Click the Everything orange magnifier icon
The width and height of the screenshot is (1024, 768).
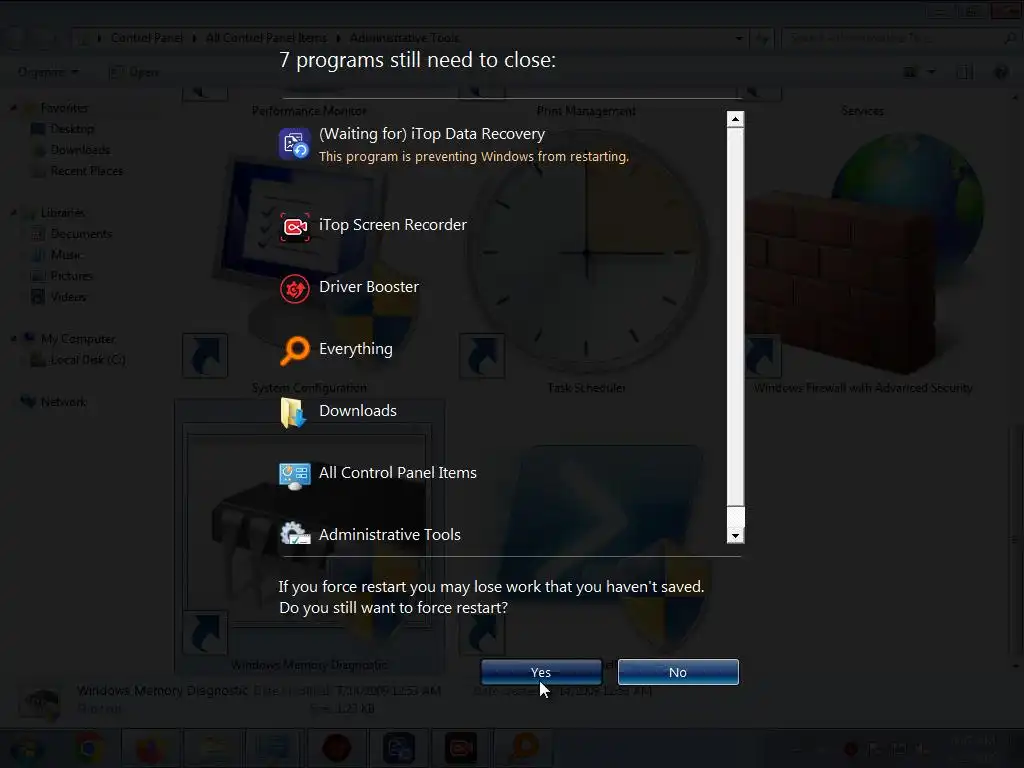(x=295, y=350)
